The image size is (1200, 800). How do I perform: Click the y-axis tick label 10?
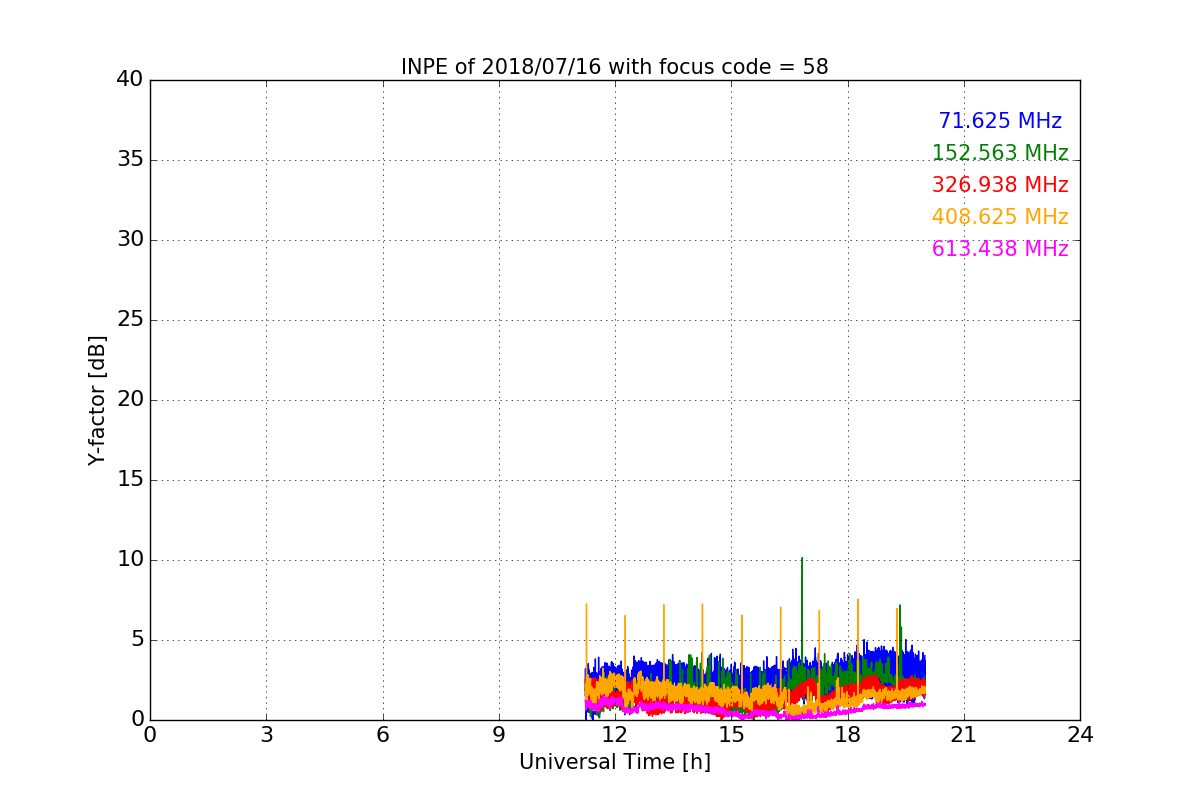click(130, 560)
